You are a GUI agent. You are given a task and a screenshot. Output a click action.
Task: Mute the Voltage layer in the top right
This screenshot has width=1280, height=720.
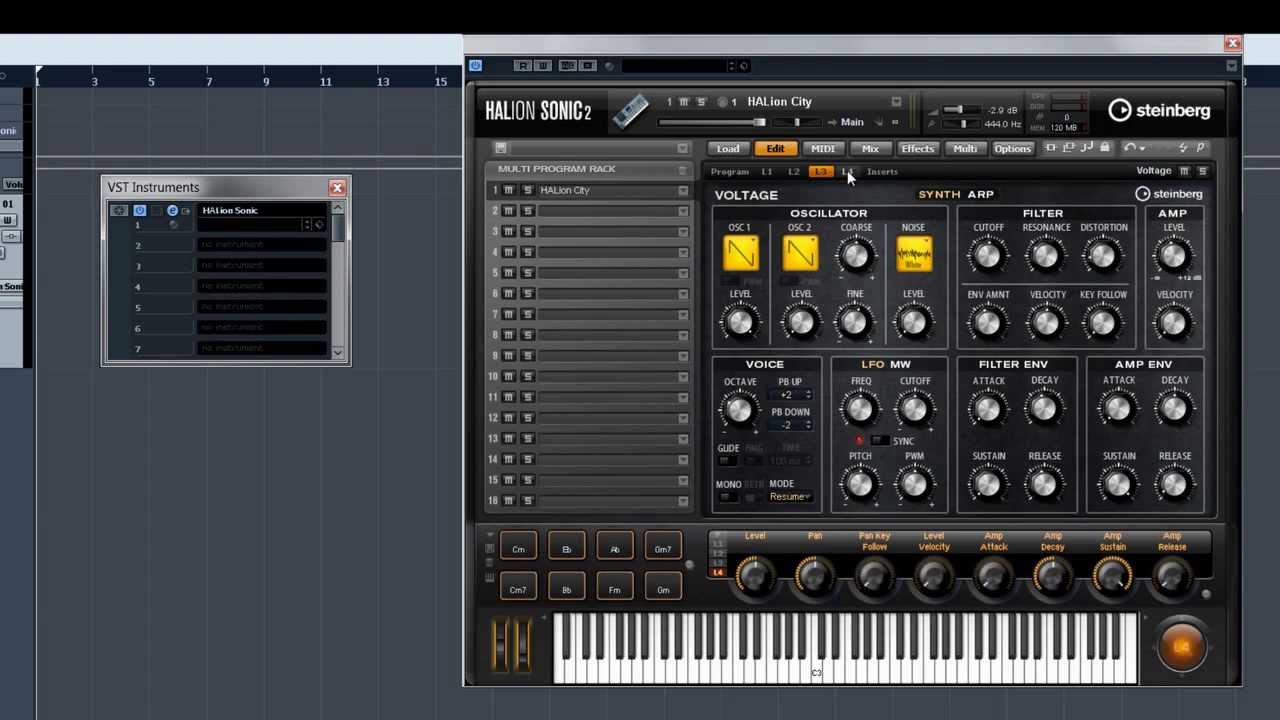(x=1184, y=171)
